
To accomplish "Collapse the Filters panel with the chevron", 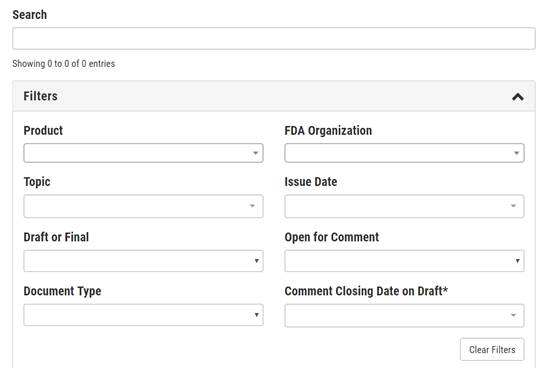I will coord(517,96).
